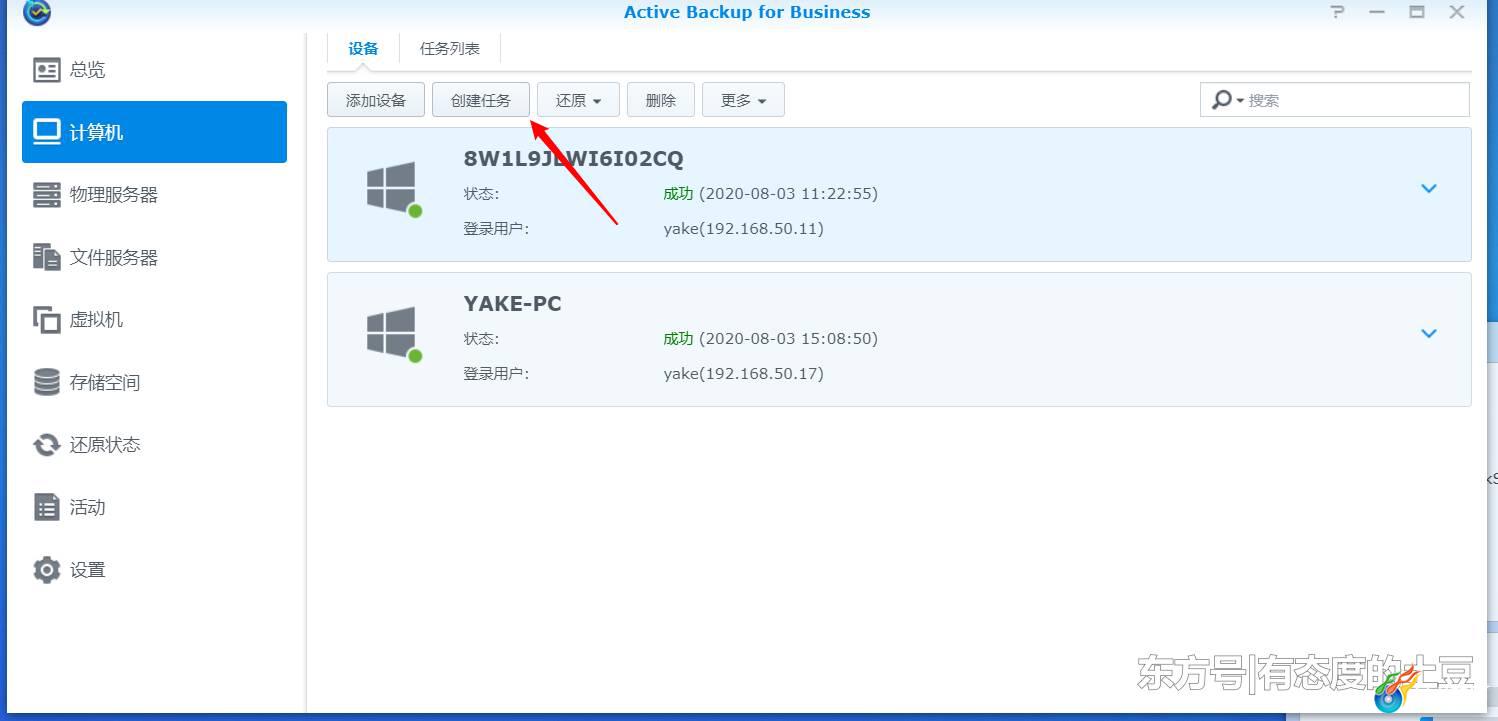Image resolution: width=1498 pixels, height=721 pixels.
Task: Click the 创建任务 button
Action: point(481,100)
